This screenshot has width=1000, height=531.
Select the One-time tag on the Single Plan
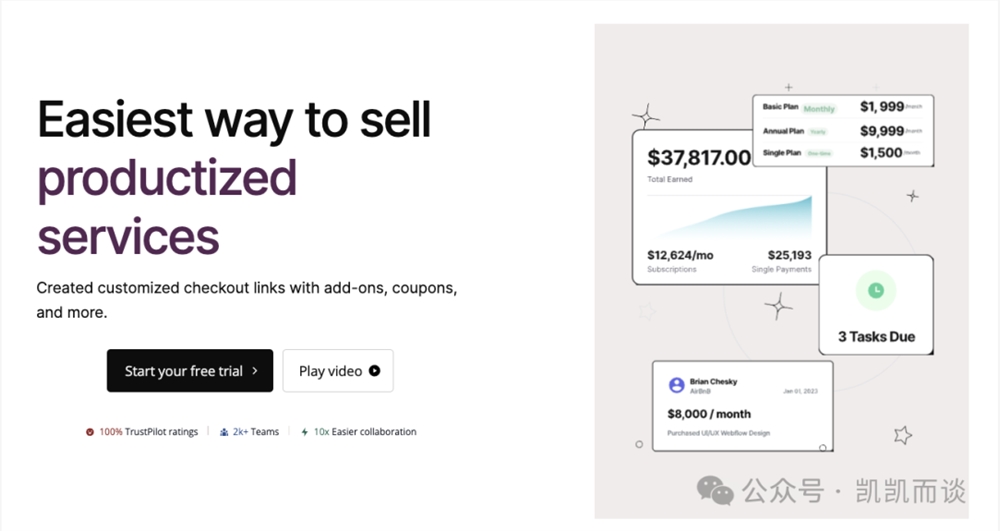pyautogui.click(x=820, y=154)
